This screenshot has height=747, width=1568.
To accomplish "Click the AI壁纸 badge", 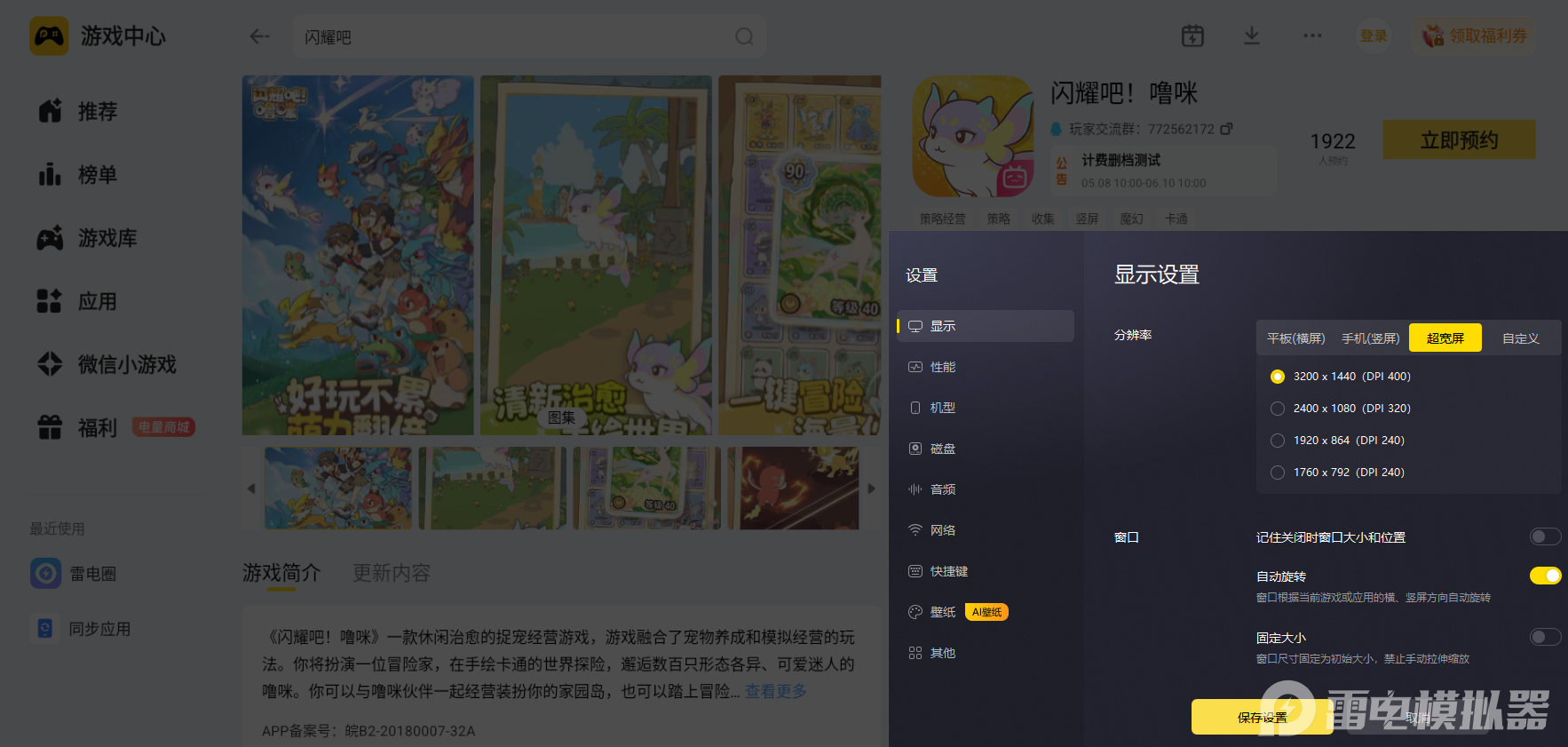I will click(986, 612).
